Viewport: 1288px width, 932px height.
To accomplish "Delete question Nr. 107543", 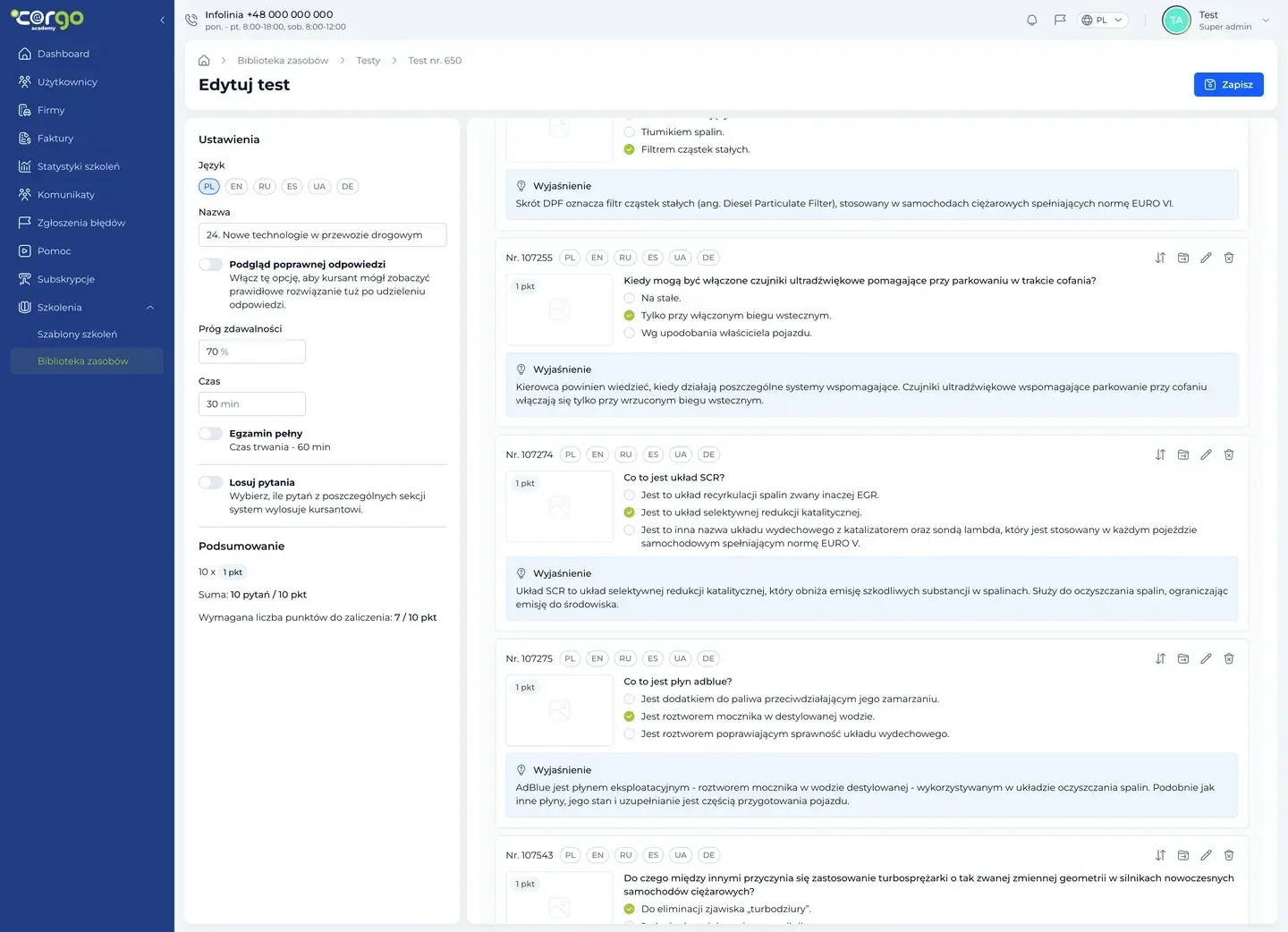I will coord(1229,855).
